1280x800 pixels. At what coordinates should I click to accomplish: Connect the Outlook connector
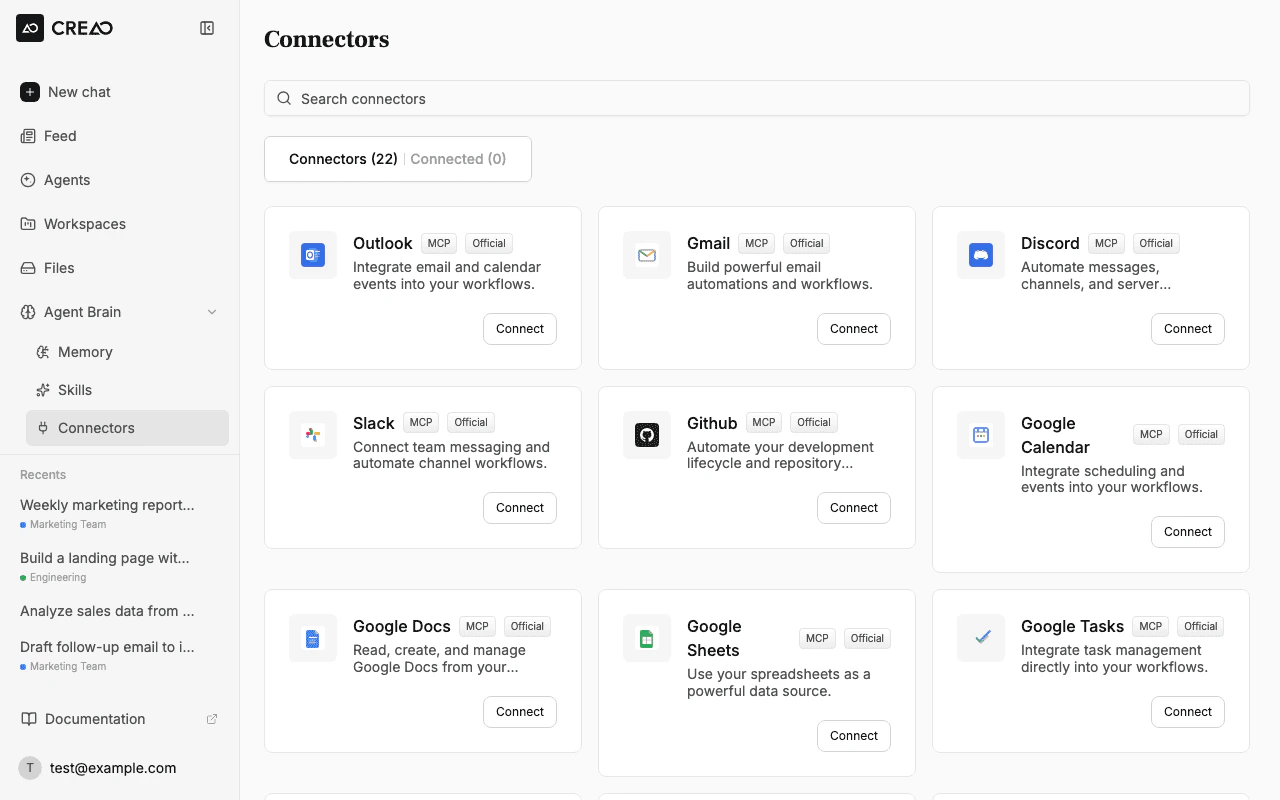pyautogui.click(x=520, y=328)
